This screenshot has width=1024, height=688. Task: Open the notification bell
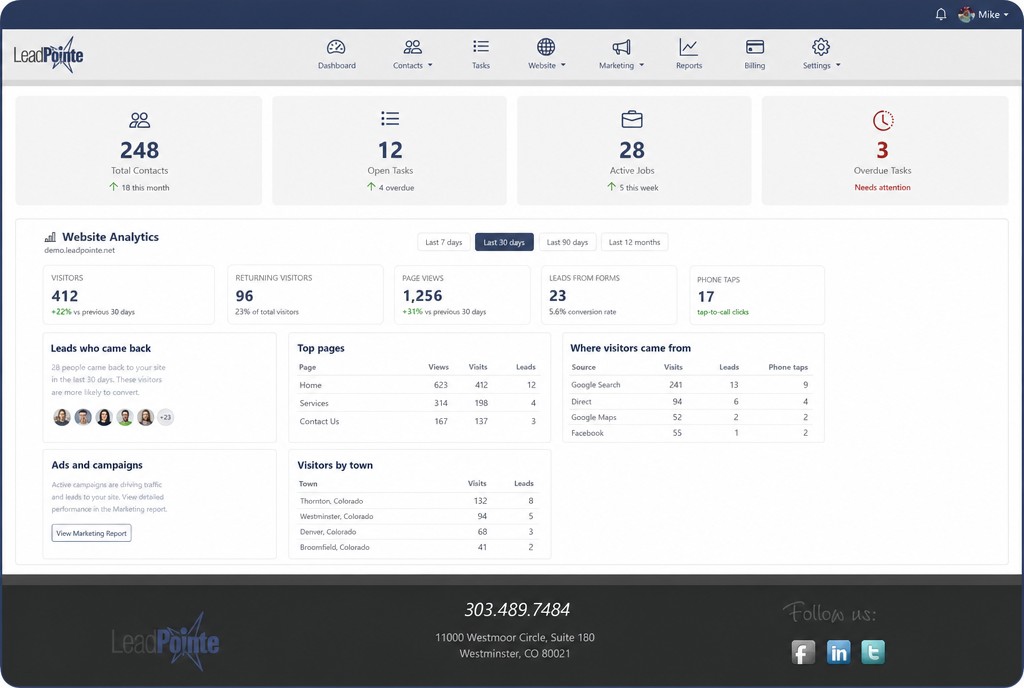pos(940,14)
